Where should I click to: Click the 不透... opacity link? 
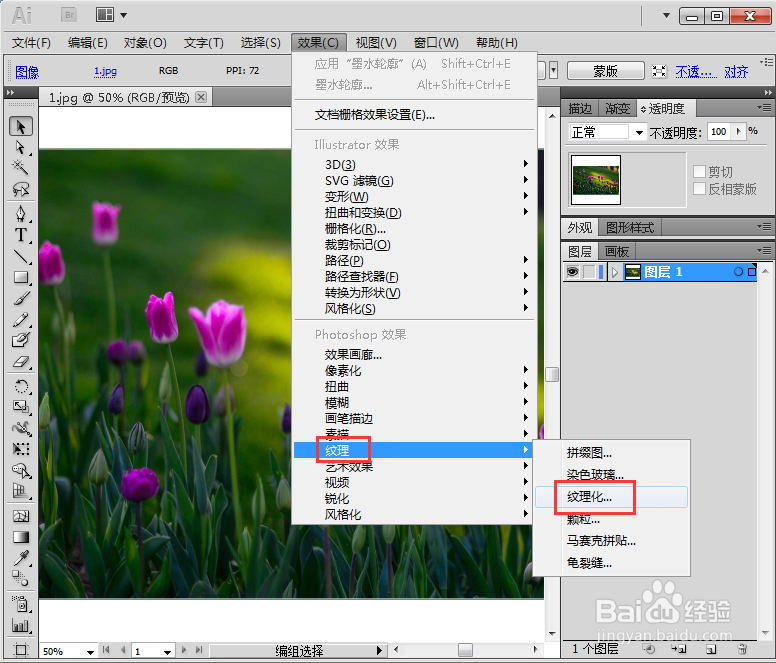pos(696,72)
